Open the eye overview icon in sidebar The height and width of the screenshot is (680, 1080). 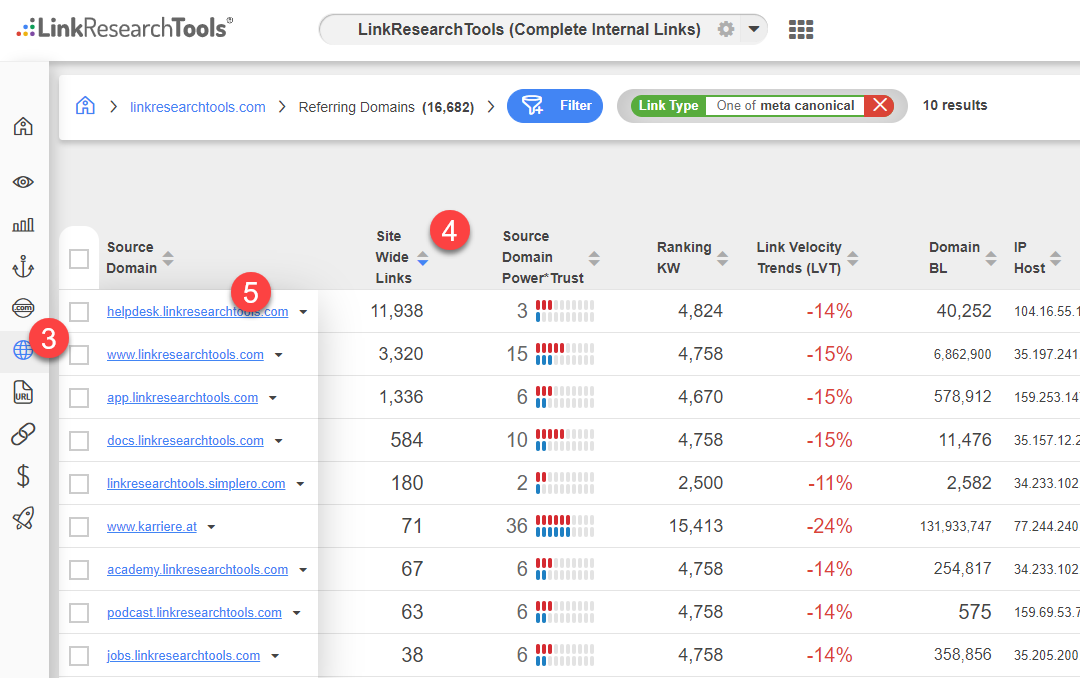(x=23, y=182)
